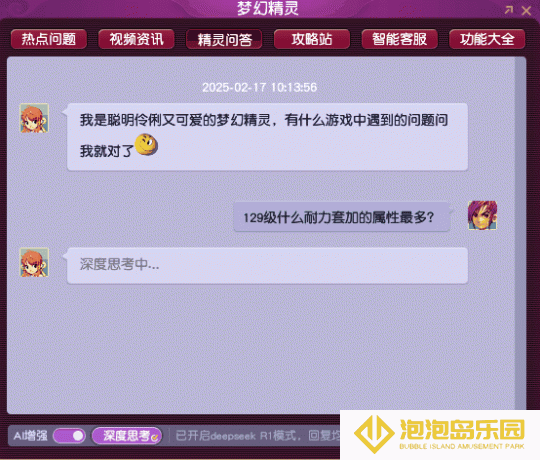Select the 精灵问答 tab
Image resolution: width=540 pixels, height=460 pixels.
click(224, 39)
